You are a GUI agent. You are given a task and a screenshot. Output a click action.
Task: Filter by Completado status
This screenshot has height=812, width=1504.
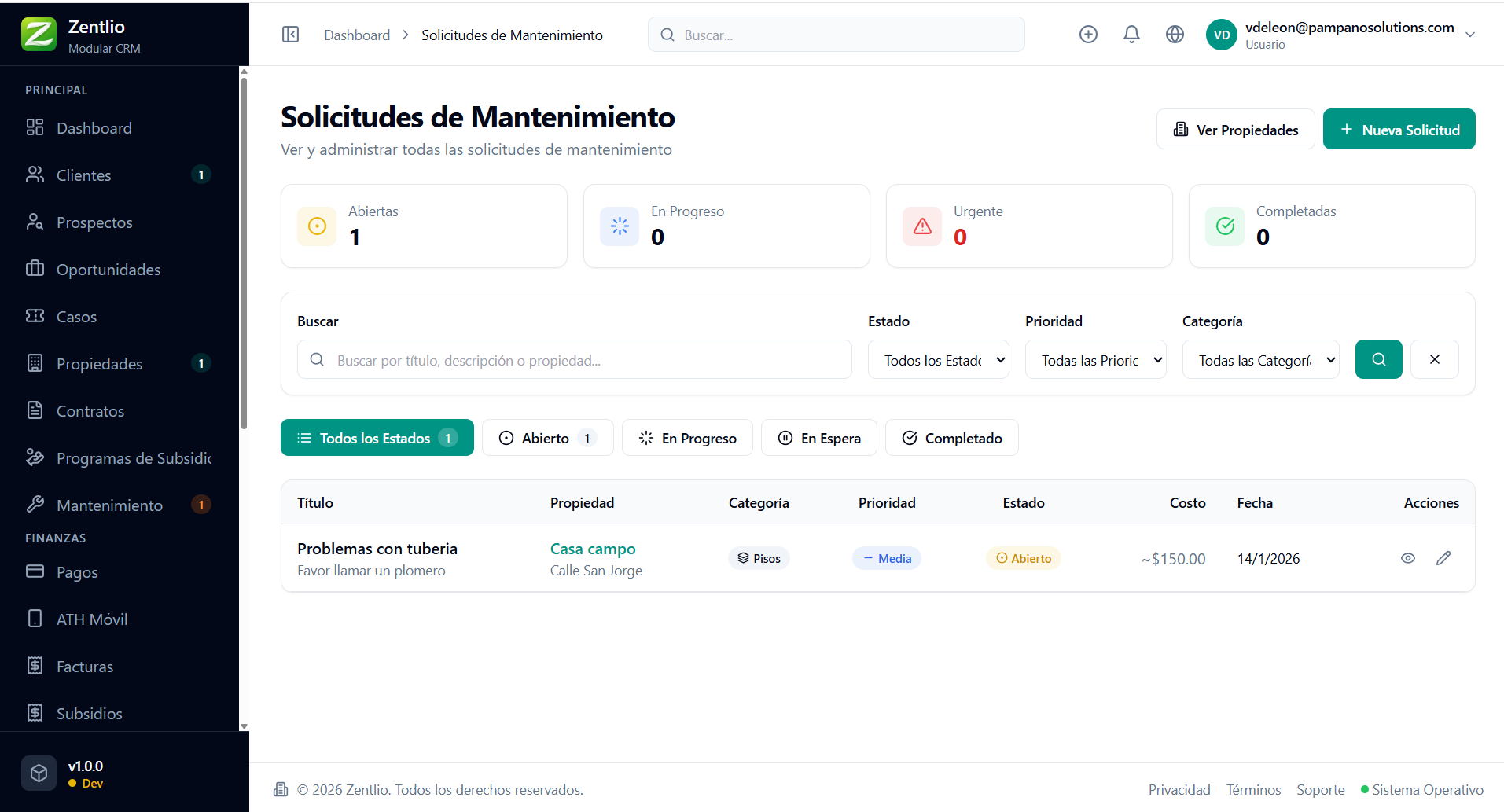coord(951,437)
